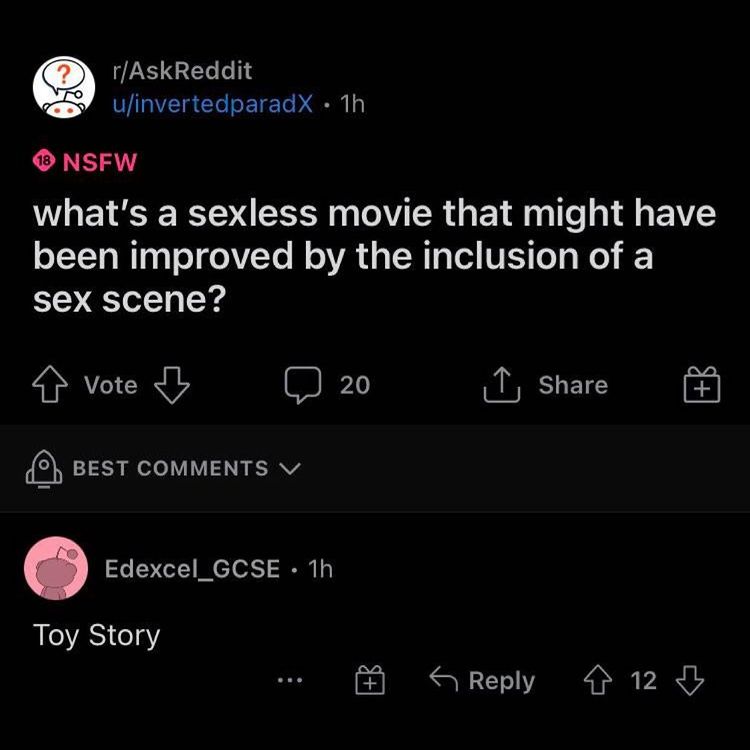The image size is (750, 750).
Task: Open the post comments via speech bubble icon
Action: [300, 385]
